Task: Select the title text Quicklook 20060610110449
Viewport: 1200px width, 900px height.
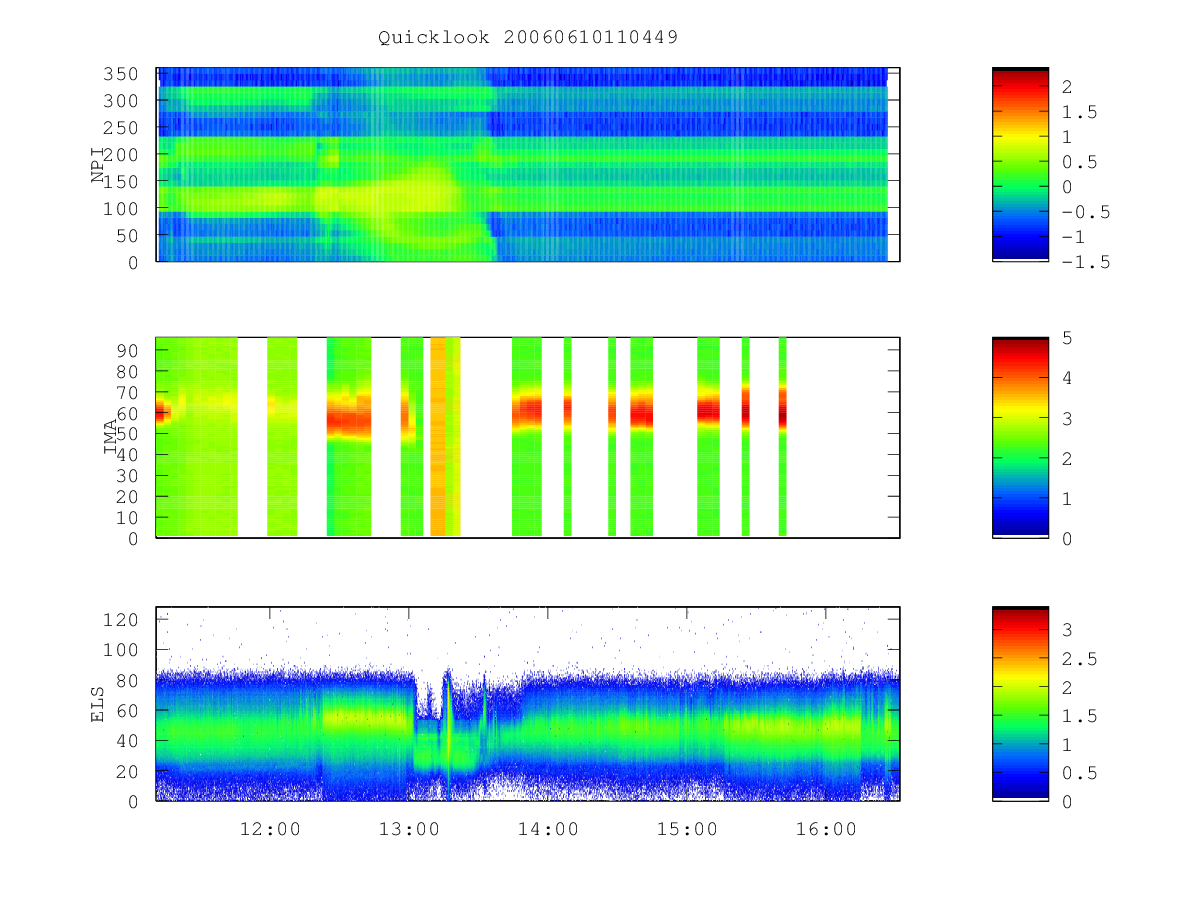Action: [528, 38]
